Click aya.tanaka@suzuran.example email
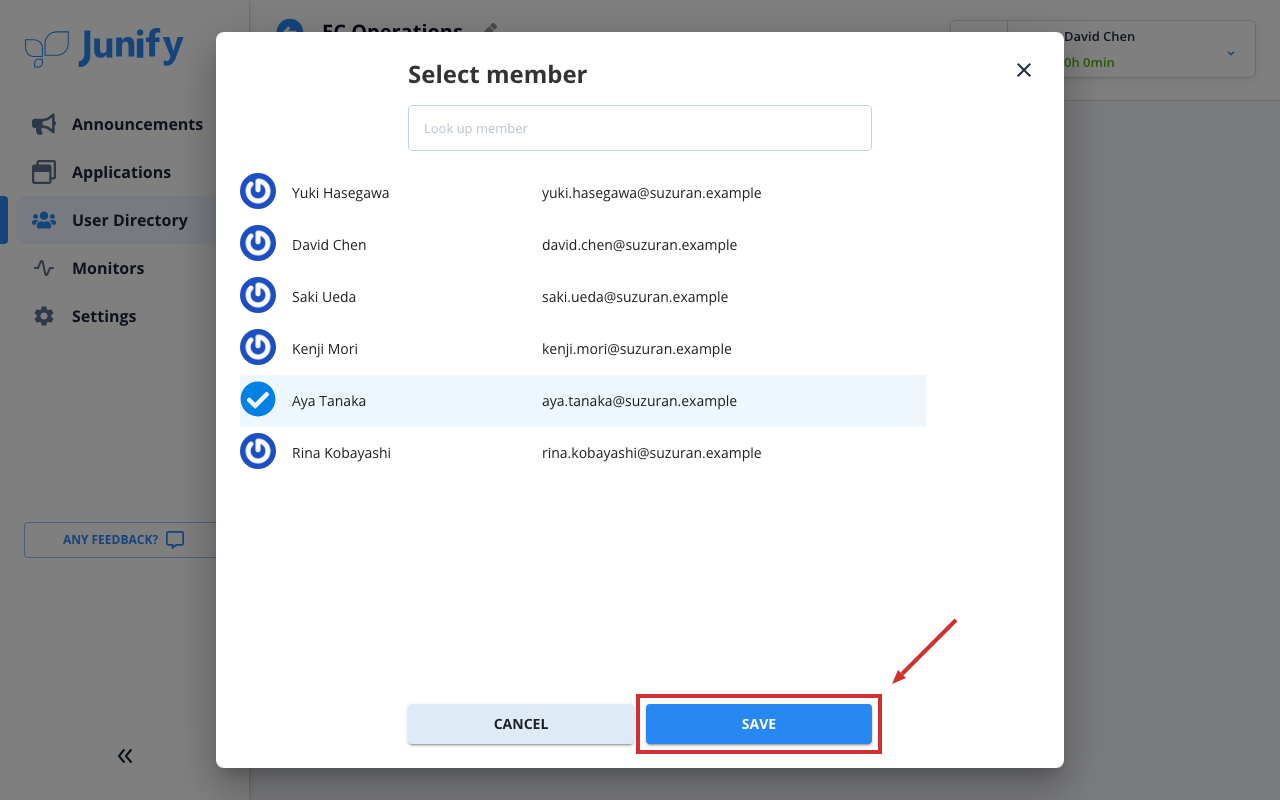 [x=640, y=401]
